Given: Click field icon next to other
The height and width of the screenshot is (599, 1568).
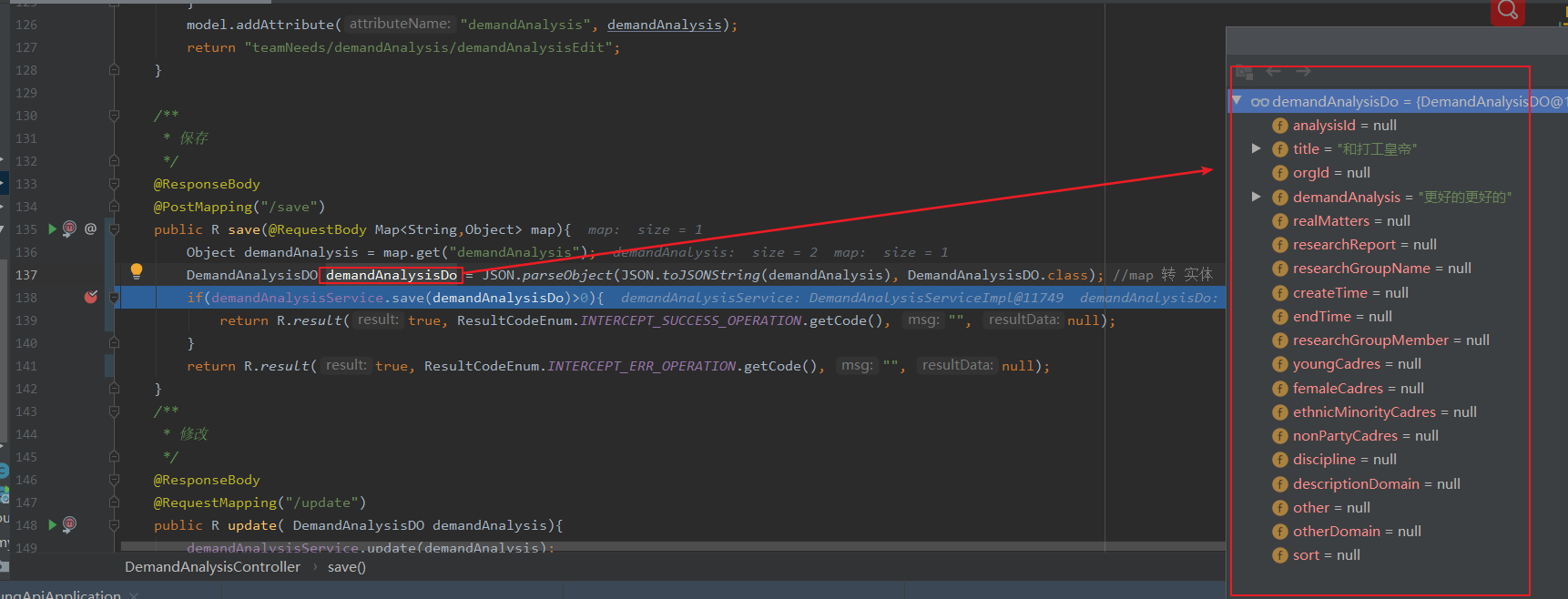Looking at the screenshot, I should 1280,508.
